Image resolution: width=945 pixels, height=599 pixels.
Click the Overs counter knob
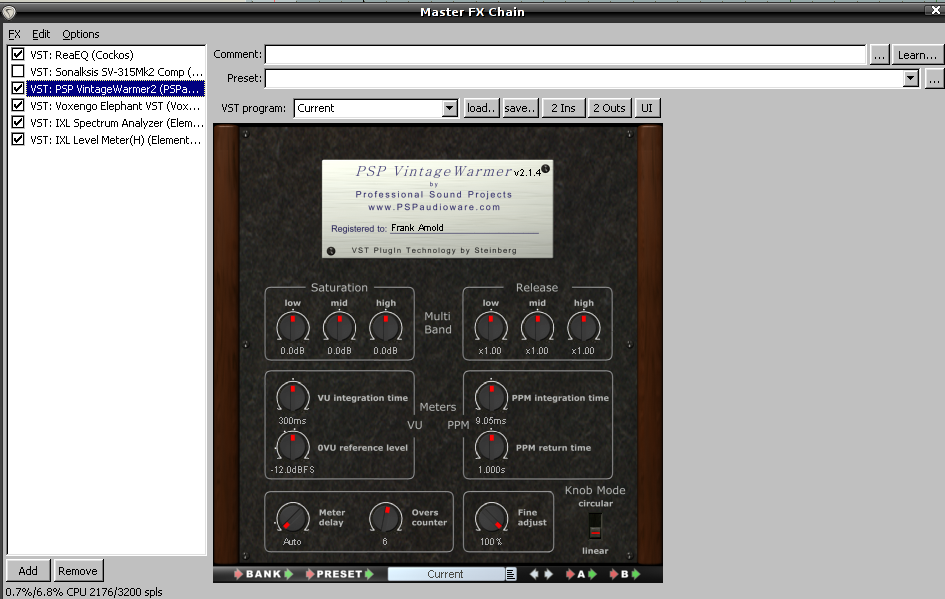tap(386, 518)
